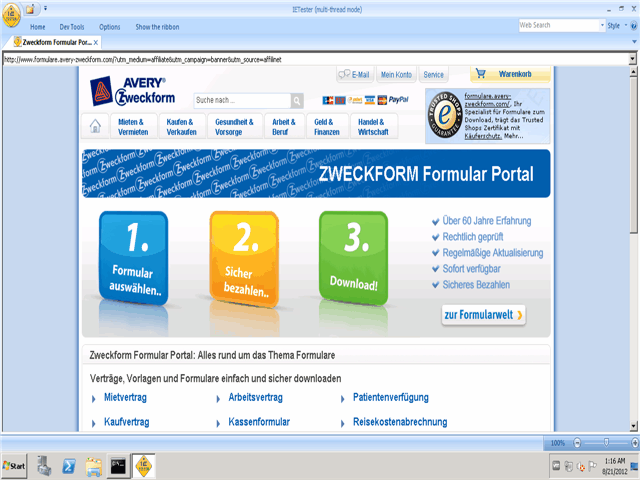Image resolution: width=640 pixels, height=480 pixels.
Task: Open the Käuferschutz link
Action: 483,136
